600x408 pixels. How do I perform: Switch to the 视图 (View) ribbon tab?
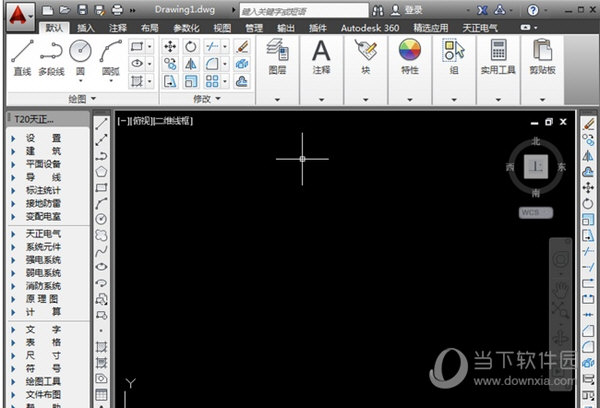coord(222,28)
